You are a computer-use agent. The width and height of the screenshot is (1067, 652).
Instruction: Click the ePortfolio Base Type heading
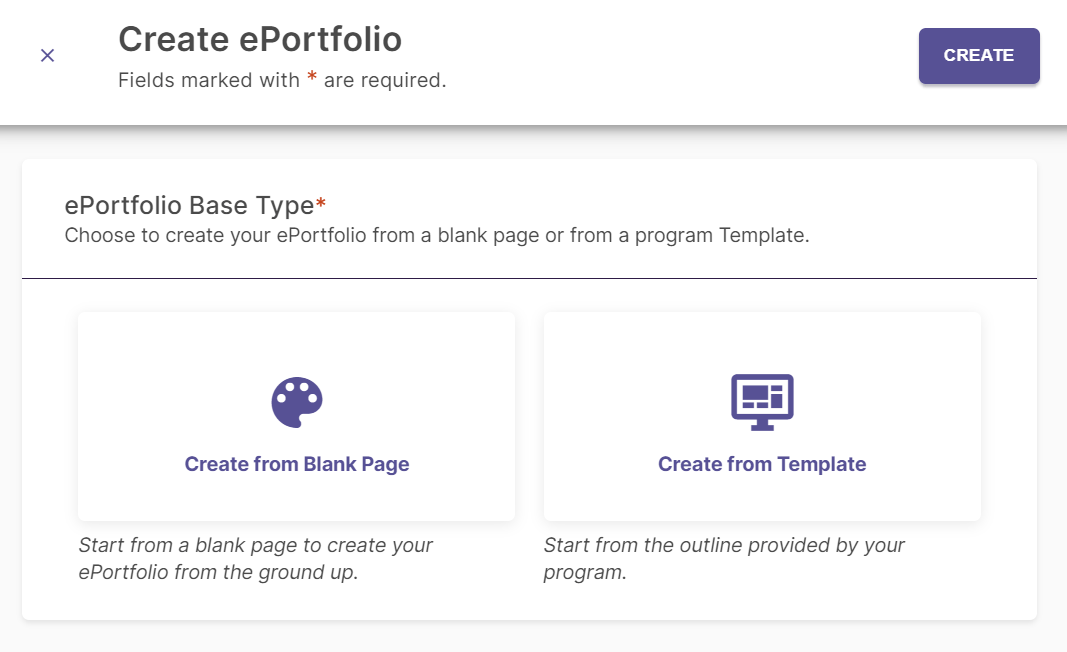190,205
